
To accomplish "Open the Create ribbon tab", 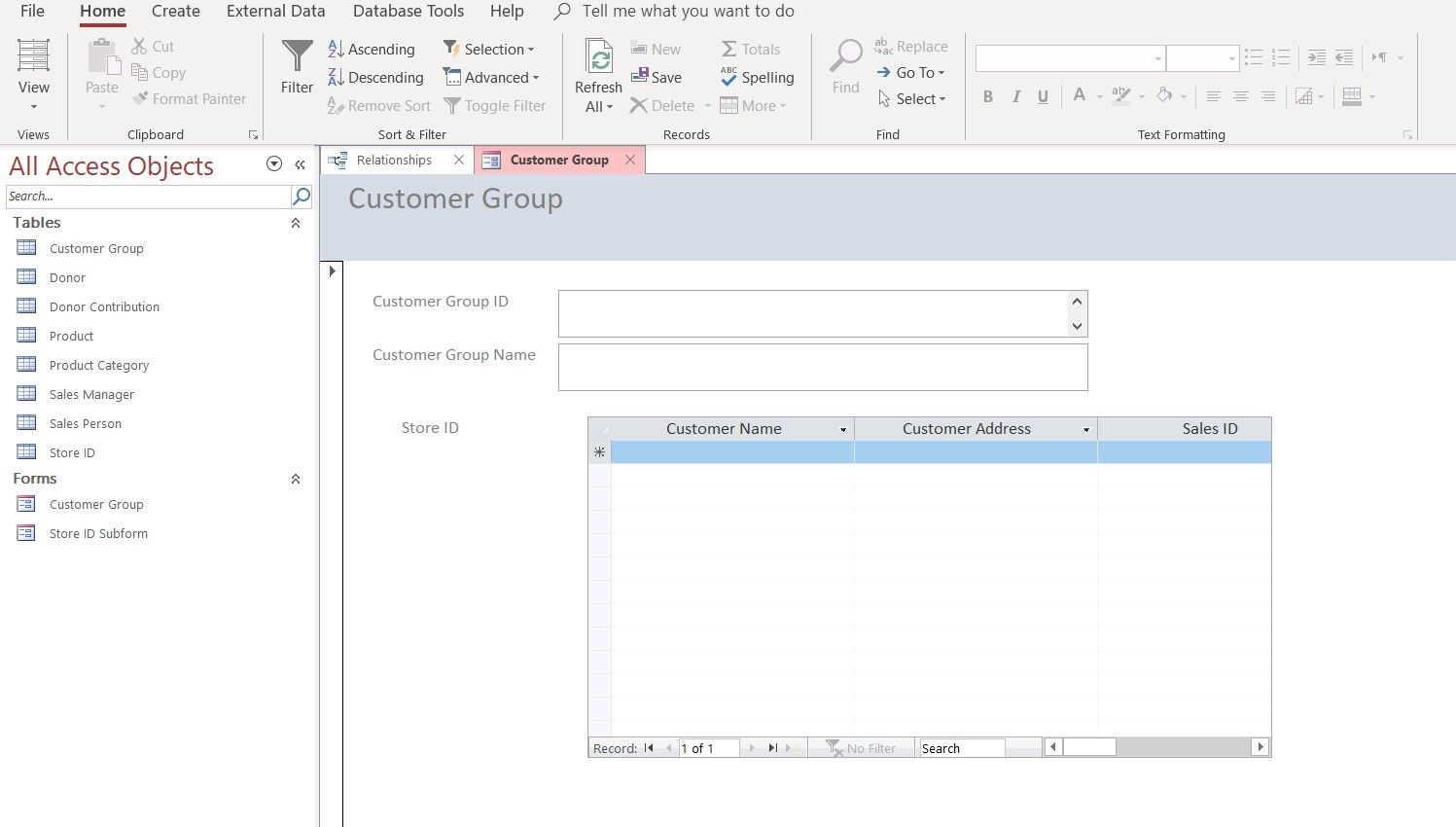I will tap(175, 11).
